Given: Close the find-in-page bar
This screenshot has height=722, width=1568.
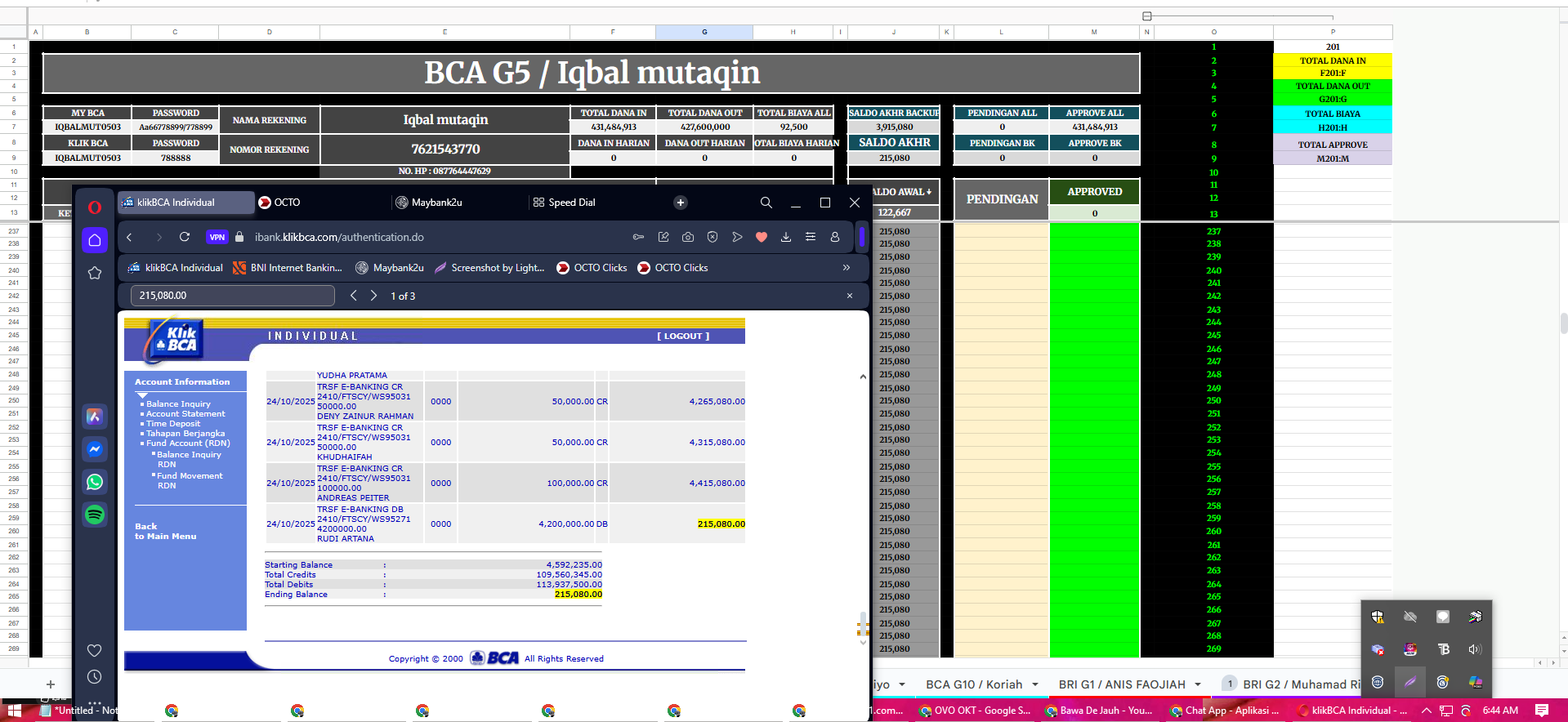Looking at the screenshot, I should point(850,296).
